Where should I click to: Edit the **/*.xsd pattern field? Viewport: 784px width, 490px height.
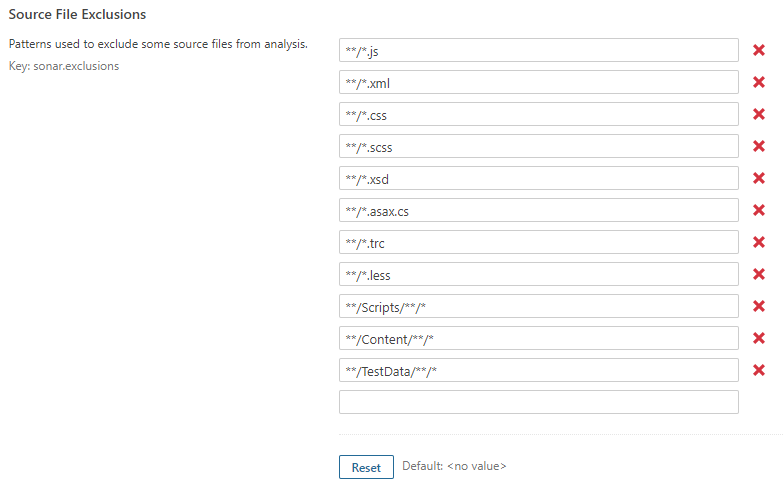pyautogui.click(x=538, y=178)
